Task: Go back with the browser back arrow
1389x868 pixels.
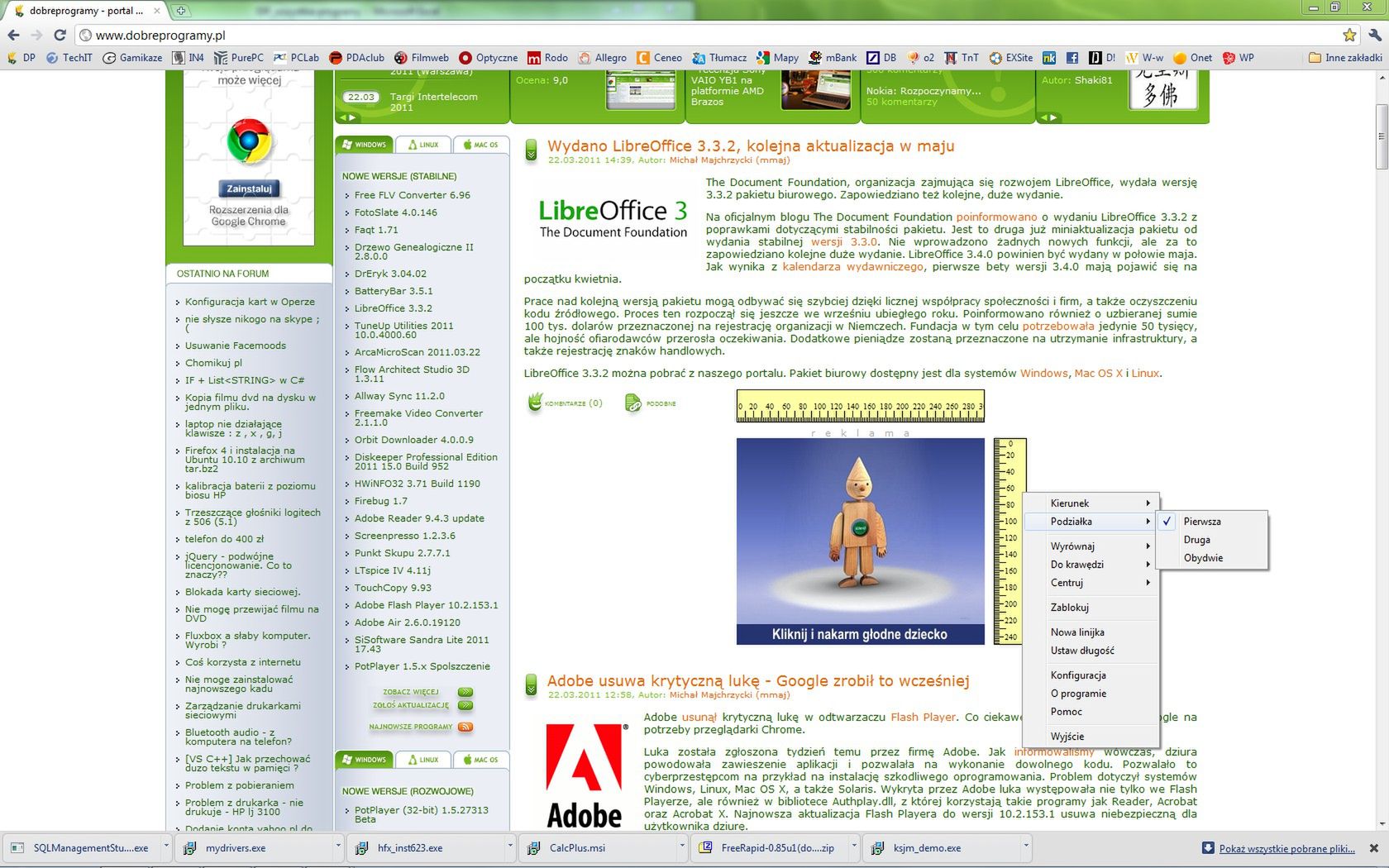Action: tap(13, 35)
